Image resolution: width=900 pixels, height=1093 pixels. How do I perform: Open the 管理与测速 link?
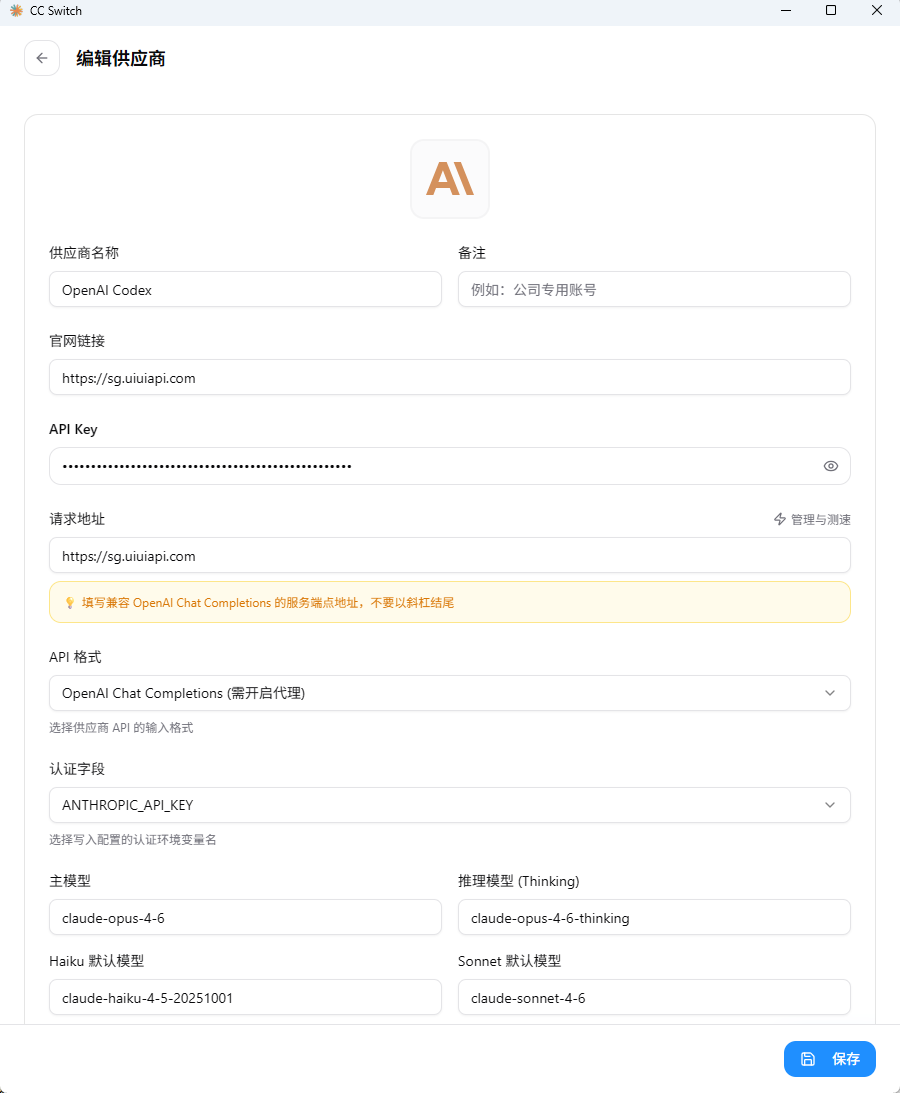click(x=820, y=520)
